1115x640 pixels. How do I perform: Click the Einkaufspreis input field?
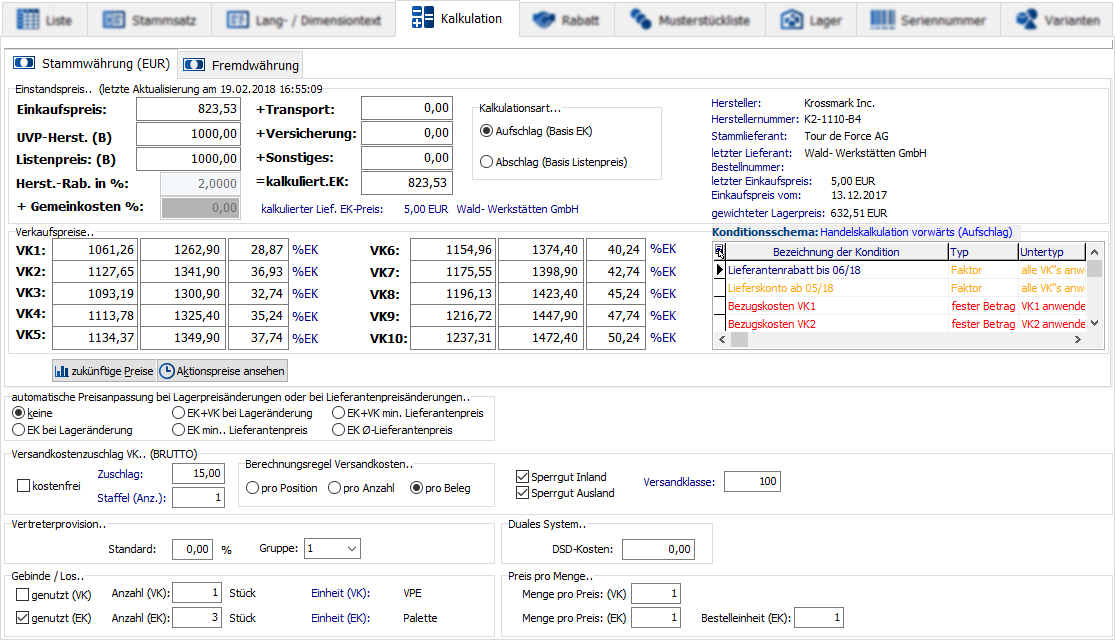pos(188,109)
